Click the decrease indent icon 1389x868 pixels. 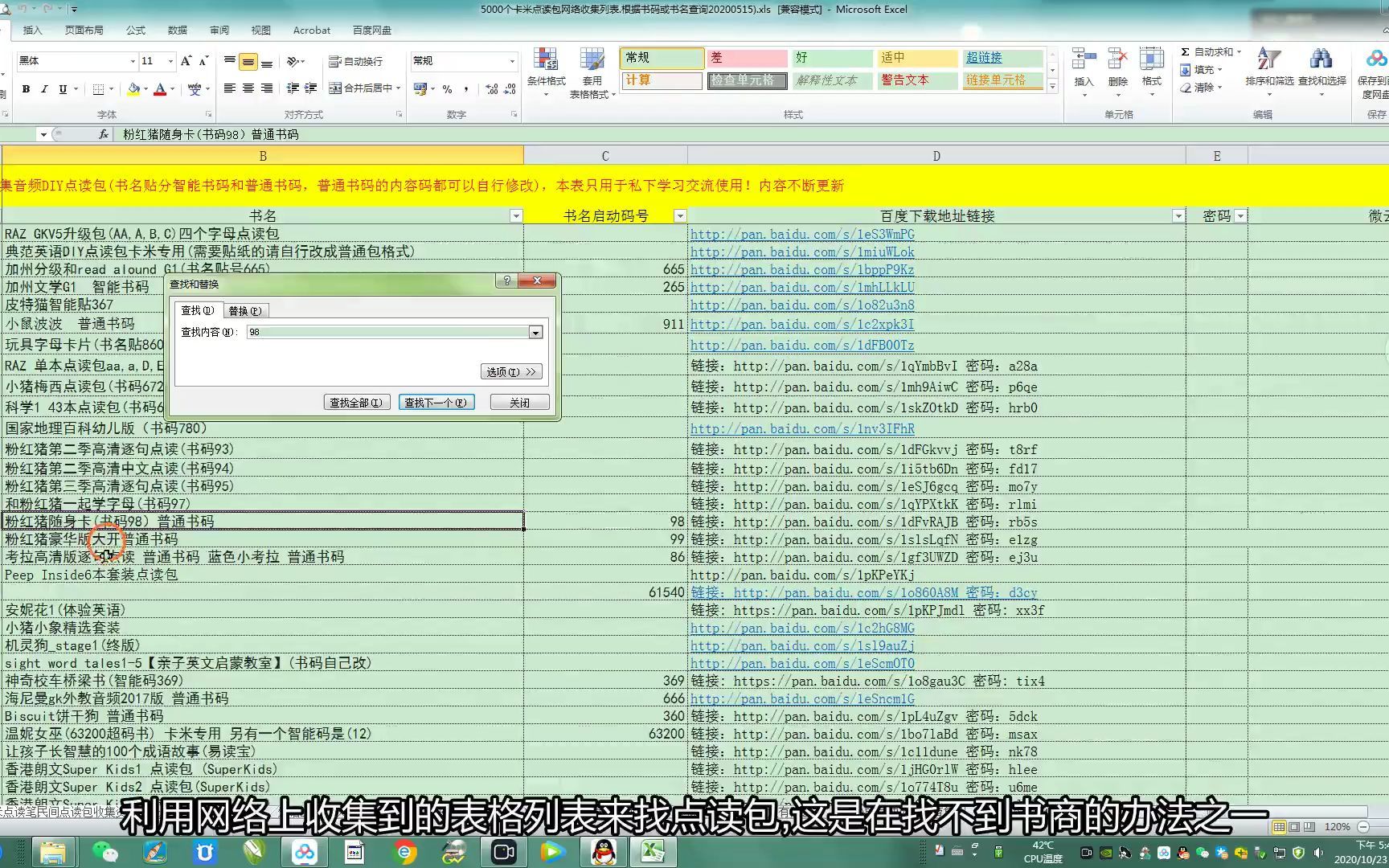[293, 88]
